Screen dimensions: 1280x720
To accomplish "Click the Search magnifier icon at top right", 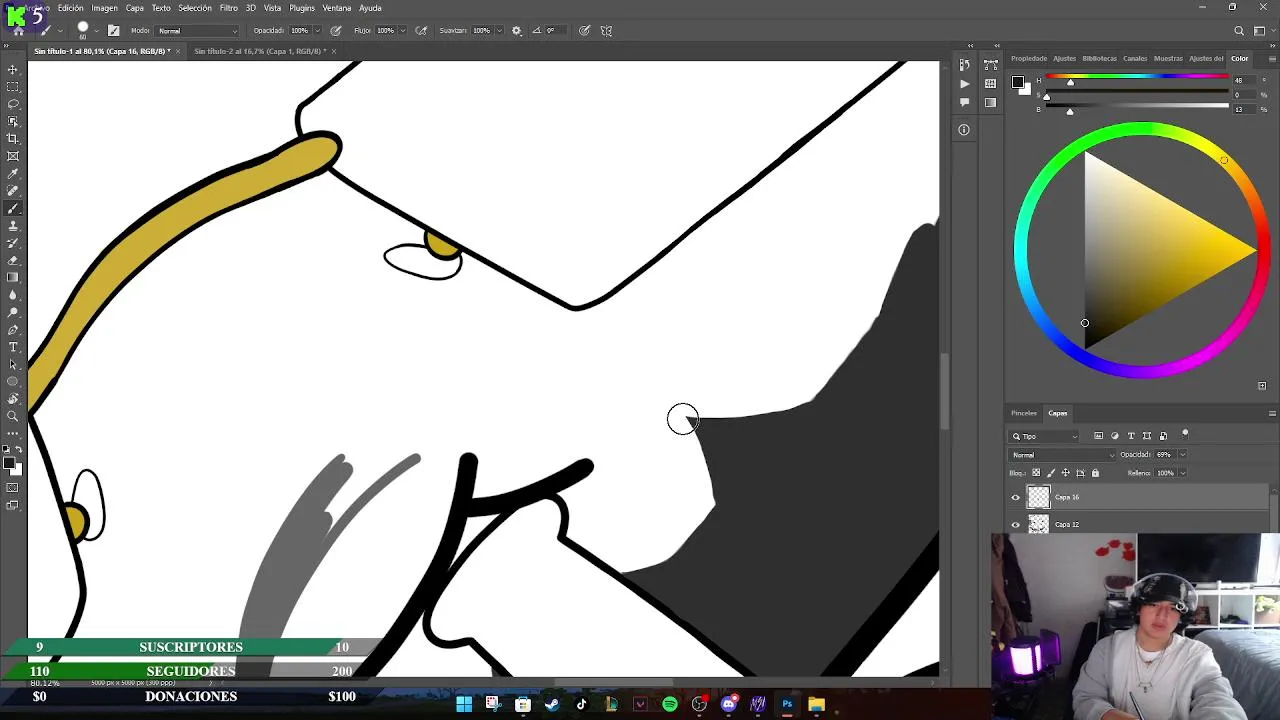I will pos(1239,31).
